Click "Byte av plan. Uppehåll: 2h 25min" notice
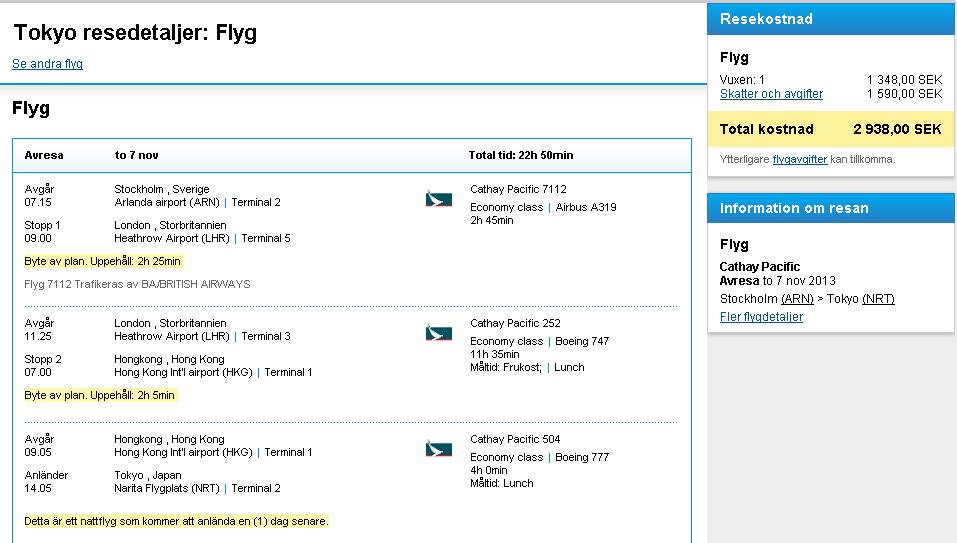The image size is (957, 543). click(x=103, y=261)
